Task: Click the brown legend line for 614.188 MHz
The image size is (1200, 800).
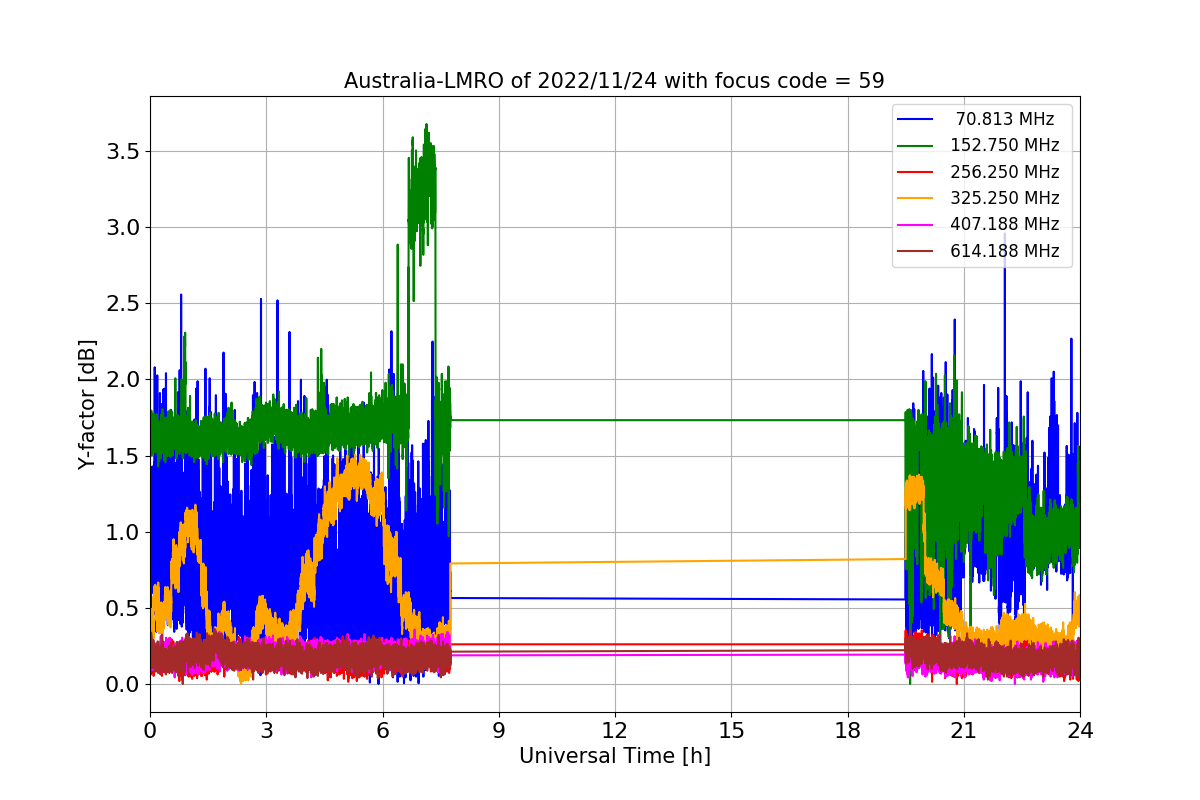Action: pyautogui.click(x=915, y=252)
